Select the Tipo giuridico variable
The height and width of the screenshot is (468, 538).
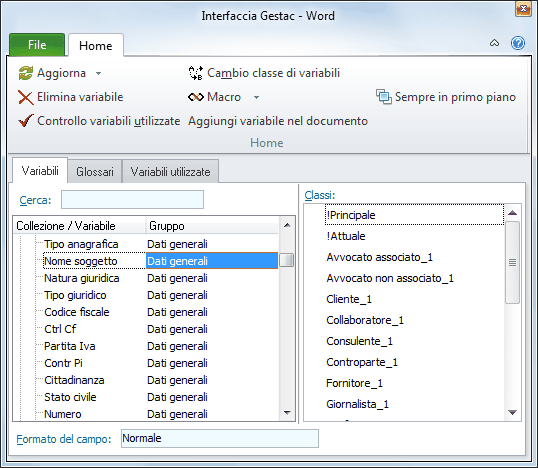(75, 295)
